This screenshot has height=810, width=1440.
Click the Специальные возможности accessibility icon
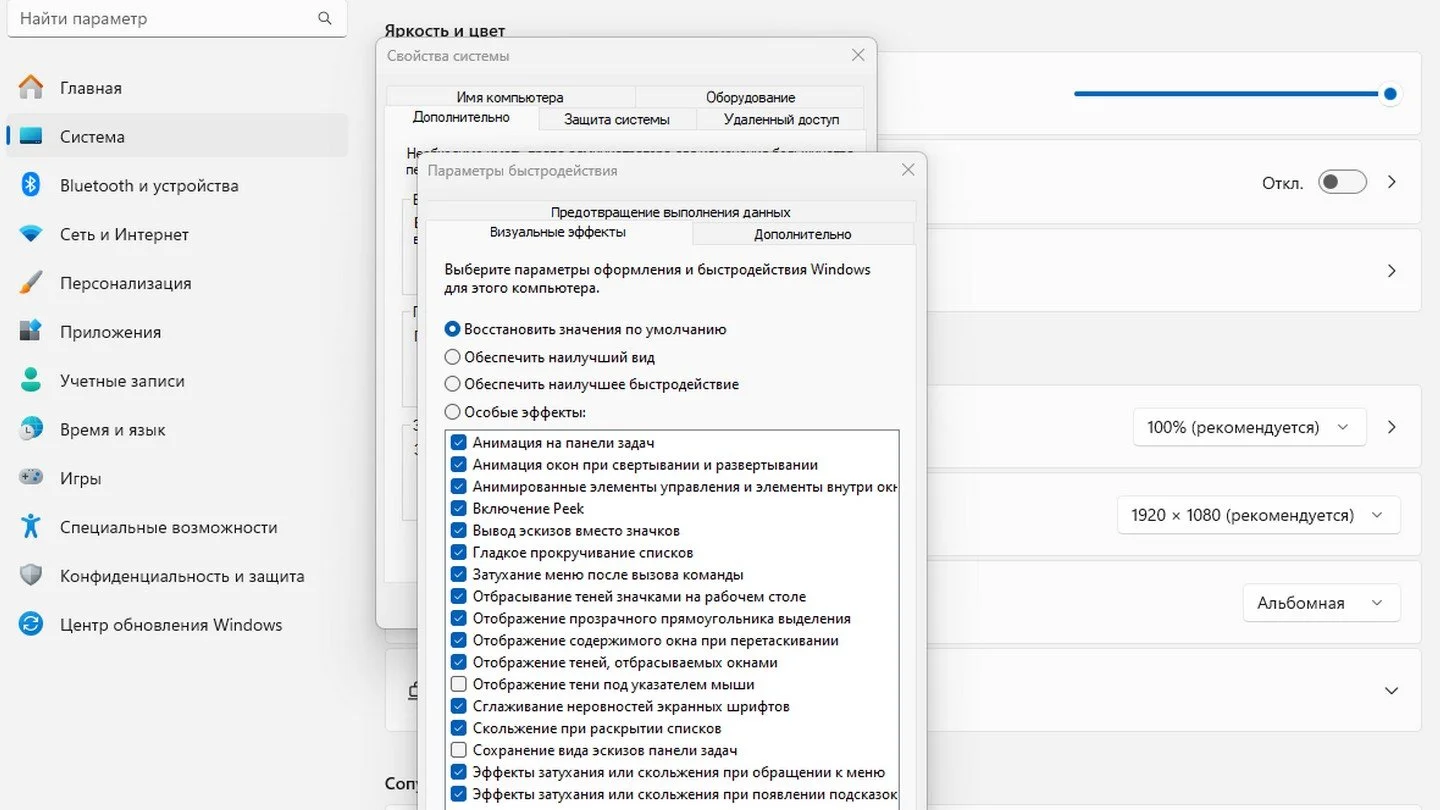pyautogui.click(x=31, y=526)
